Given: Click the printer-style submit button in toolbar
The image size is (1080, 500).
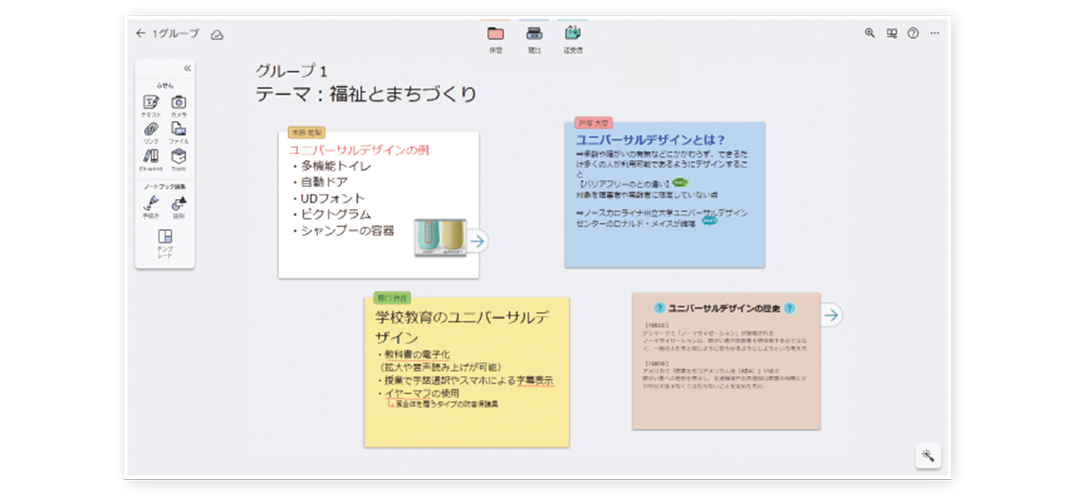Looking at the screenshot, I should [534, 33].
